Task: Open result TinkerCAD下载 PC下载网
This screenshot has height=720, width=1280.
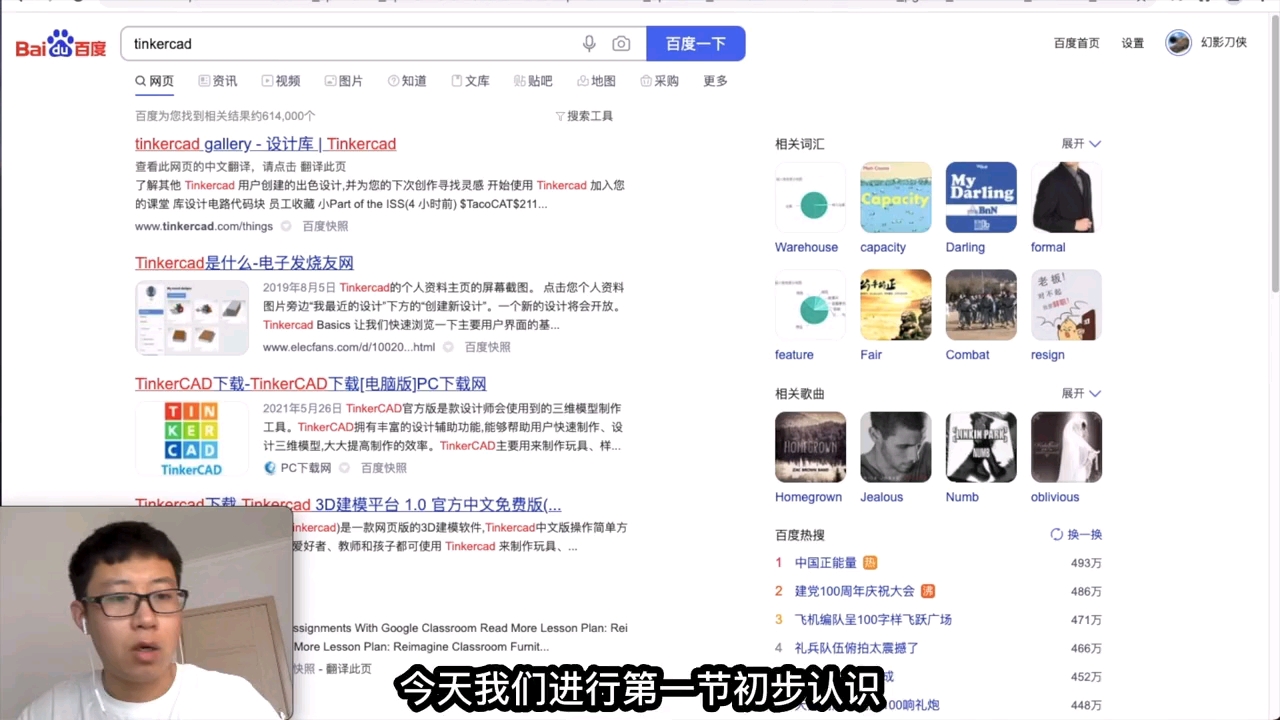Action: (x=311, y=384)
